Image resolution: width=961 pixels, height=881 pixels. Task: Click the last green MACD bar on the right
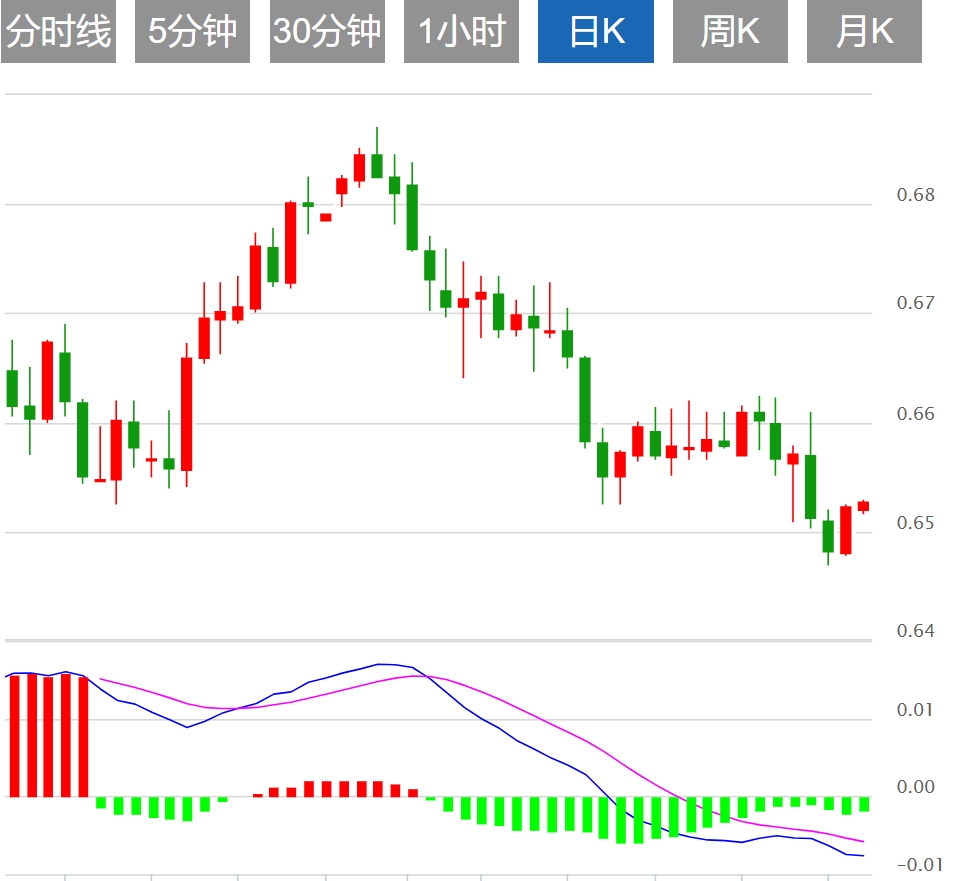(864, 804)
